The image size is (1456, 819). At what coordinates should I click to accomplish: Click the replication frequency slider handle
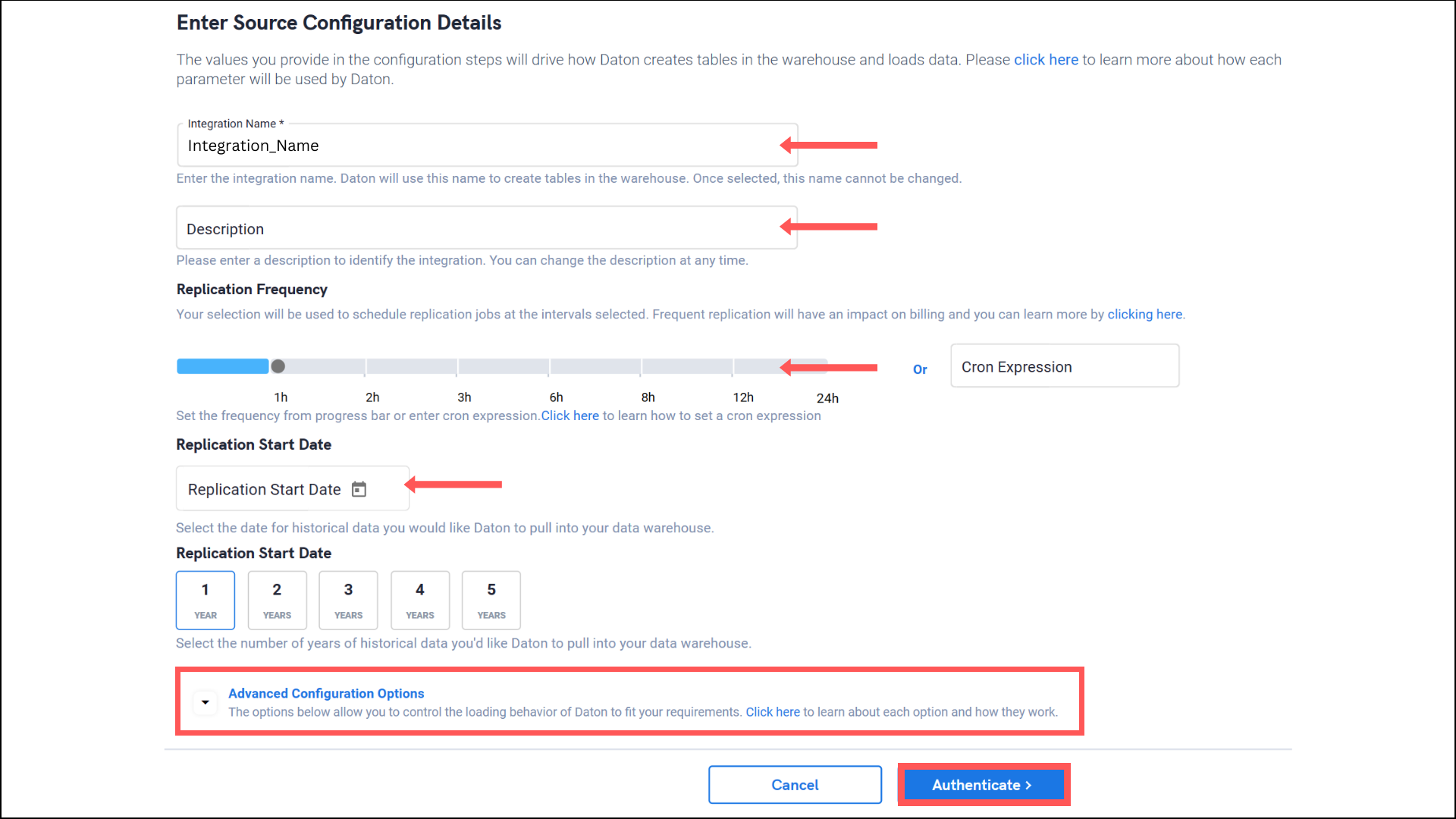278,367
